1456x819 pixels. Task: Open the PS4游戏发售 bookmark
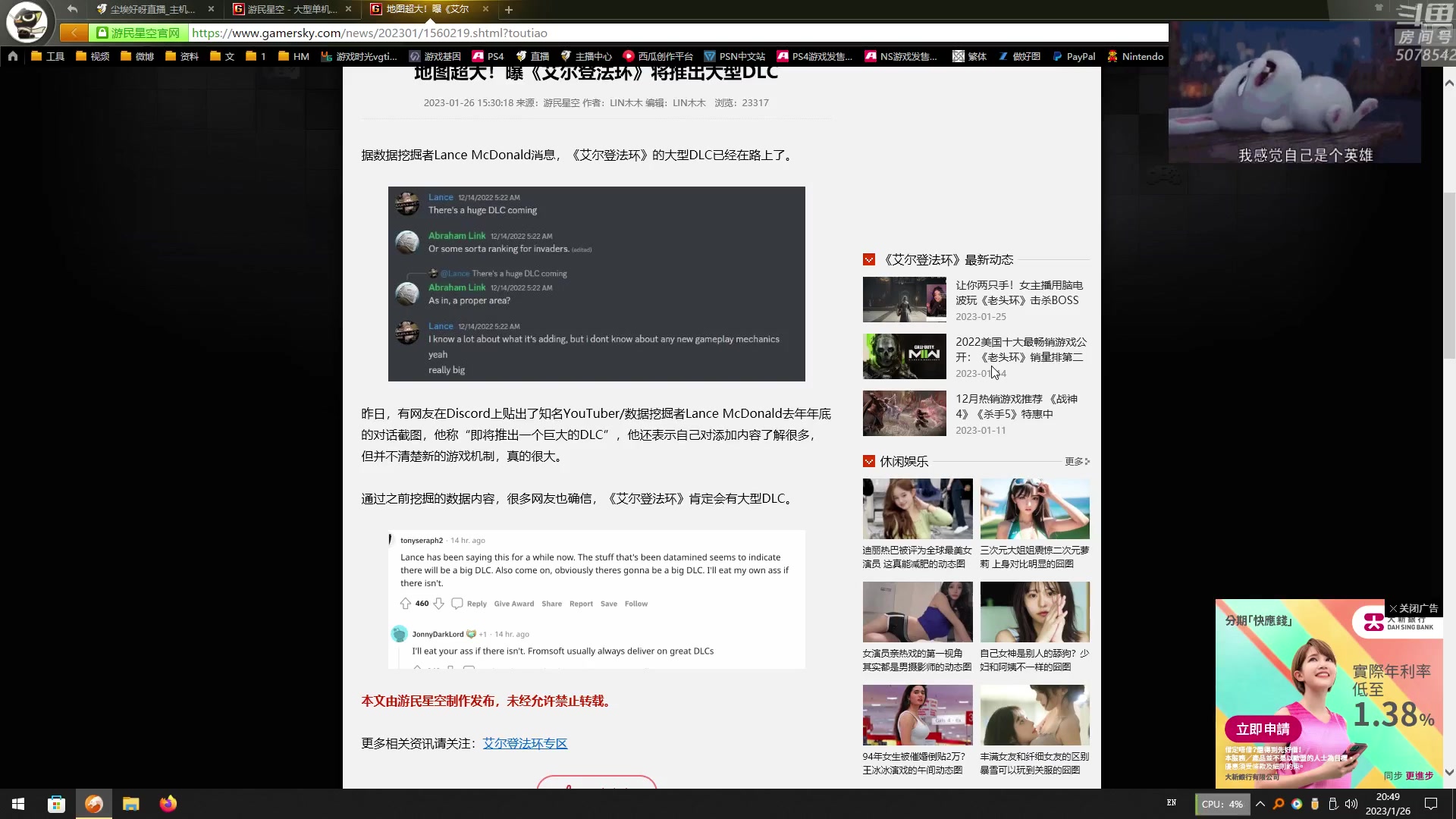(x=814, y=56)
